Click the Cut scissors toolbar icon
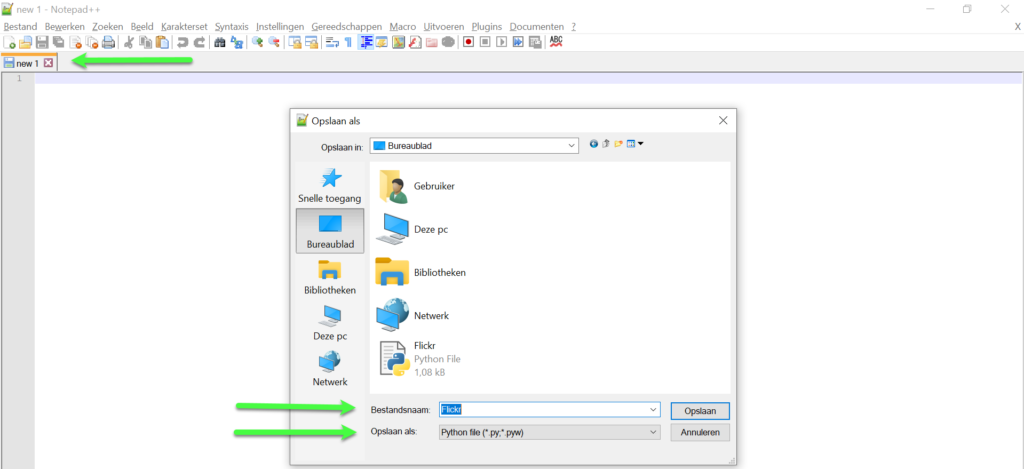 129,42
